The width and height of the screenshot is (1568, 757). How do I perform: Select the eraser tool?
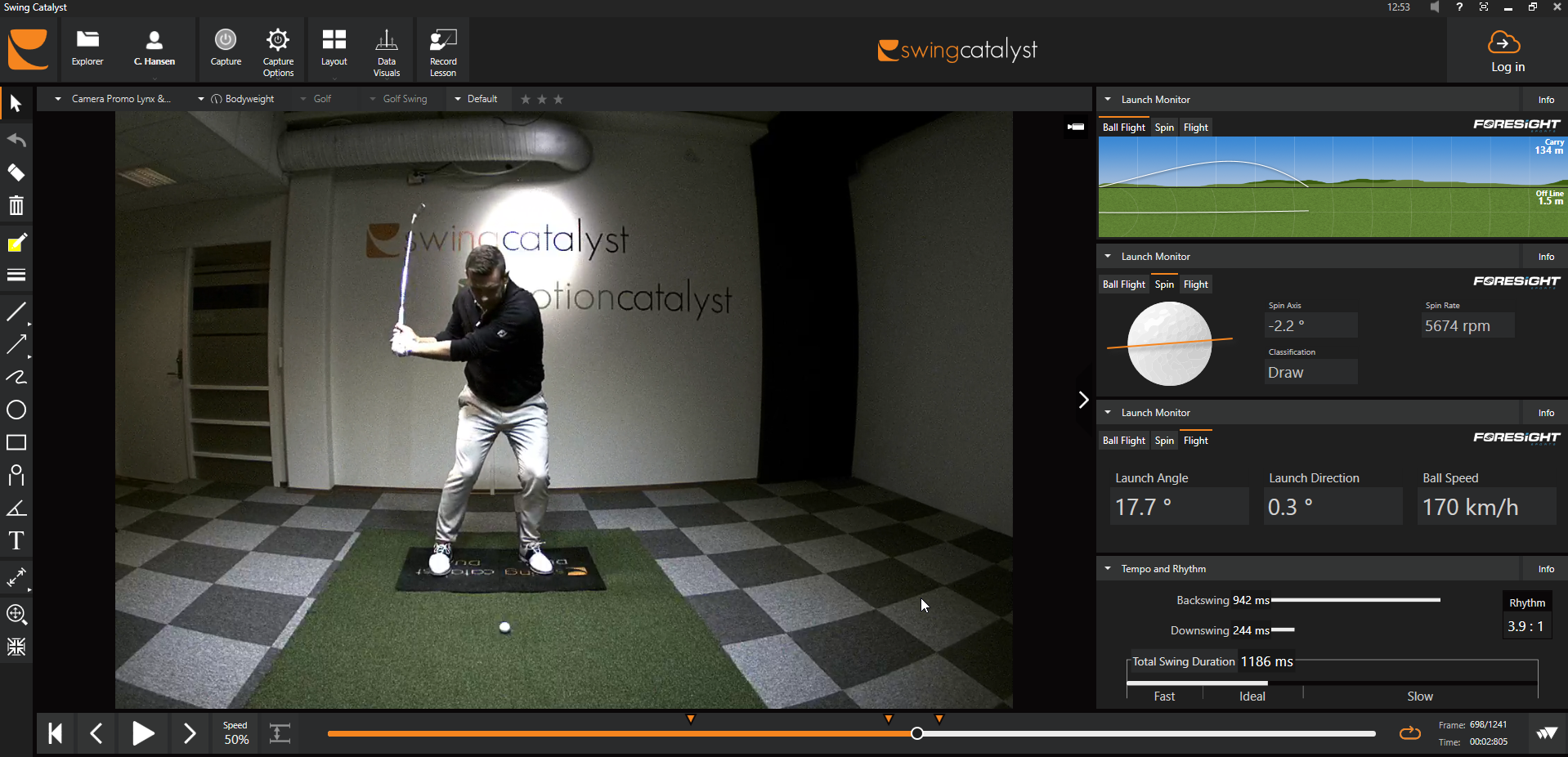pos(16,172)
